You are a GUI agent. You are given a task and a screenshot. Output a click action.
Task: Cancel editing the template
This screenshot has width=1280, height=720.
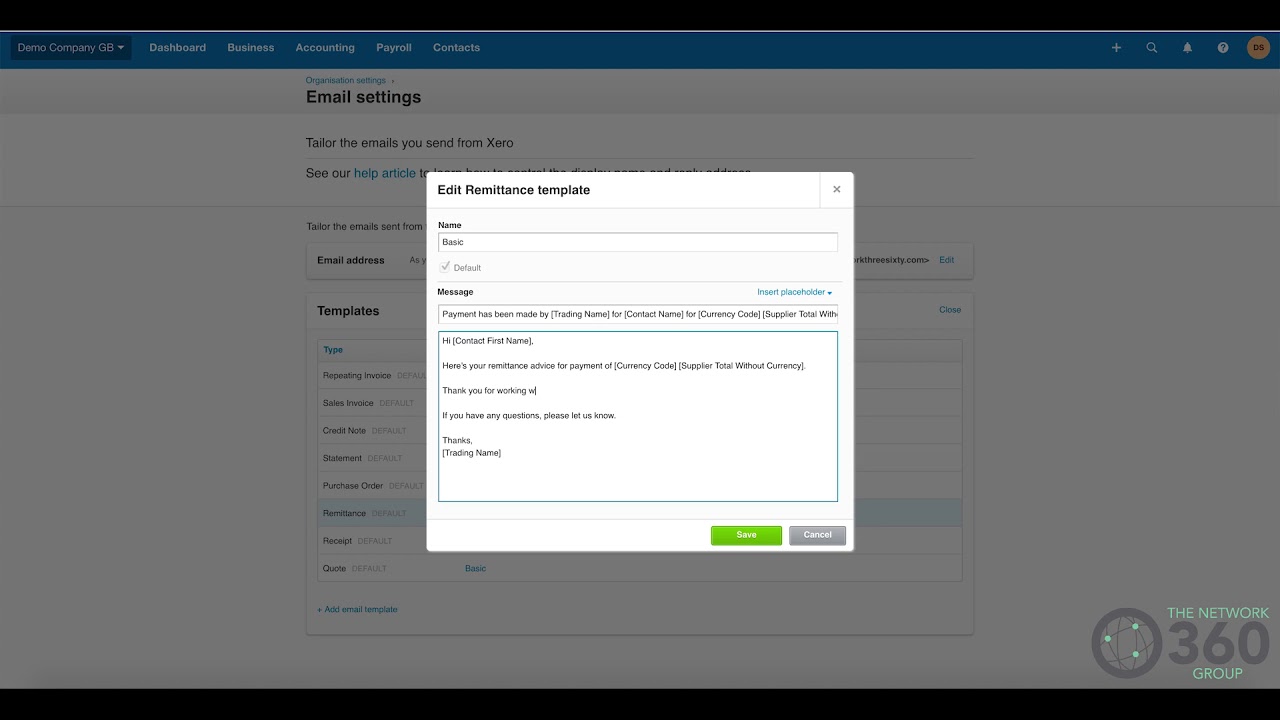(817, 535)
